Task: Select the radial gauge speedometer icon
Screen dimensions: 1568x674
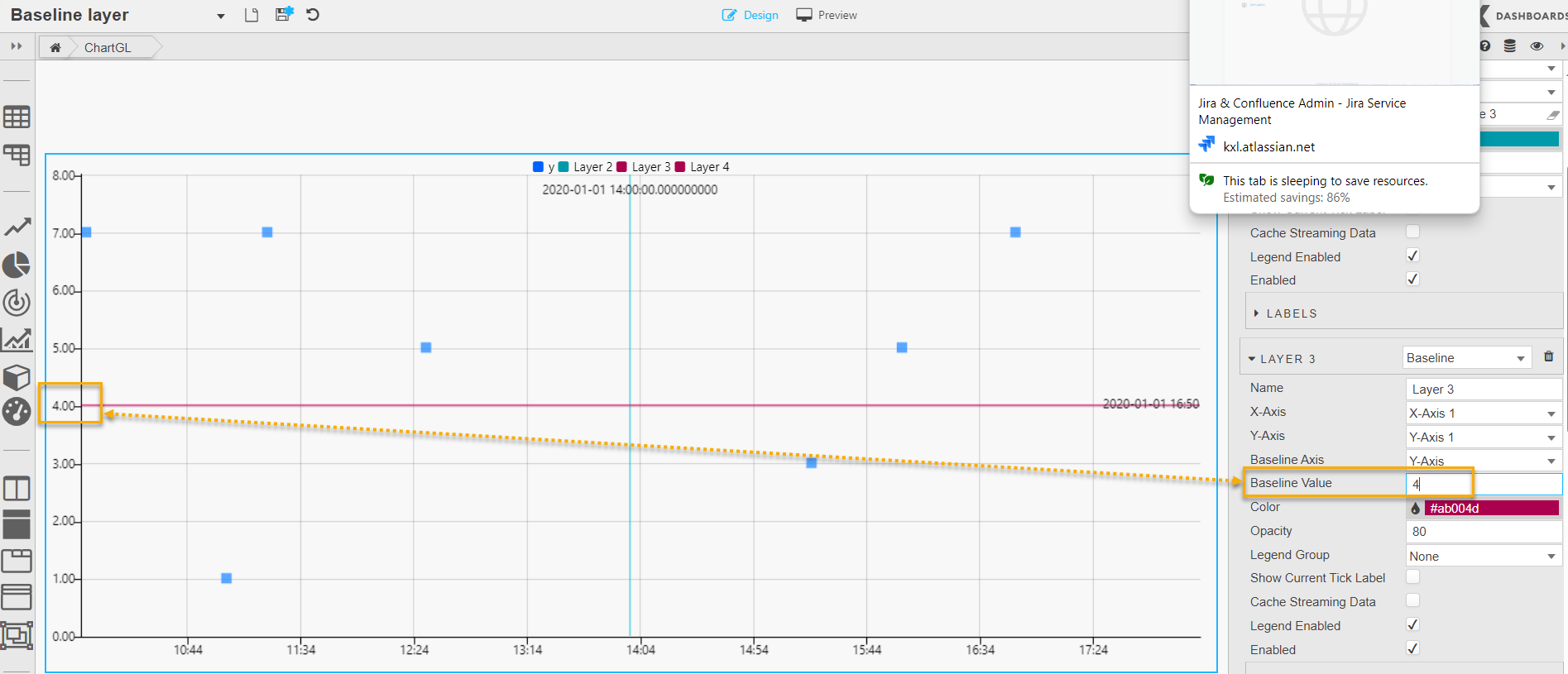Action: [x=17, y=411]
